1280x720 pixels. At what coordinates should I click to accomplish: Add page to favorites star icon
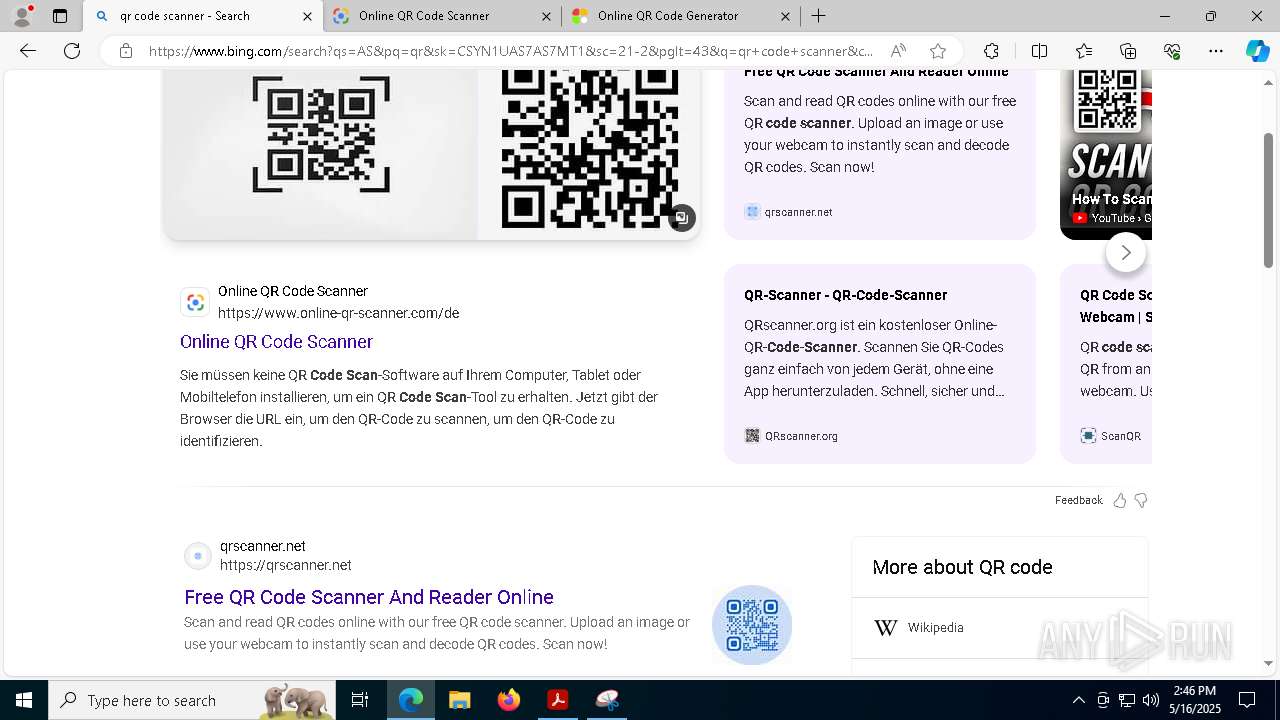[937, 51]
